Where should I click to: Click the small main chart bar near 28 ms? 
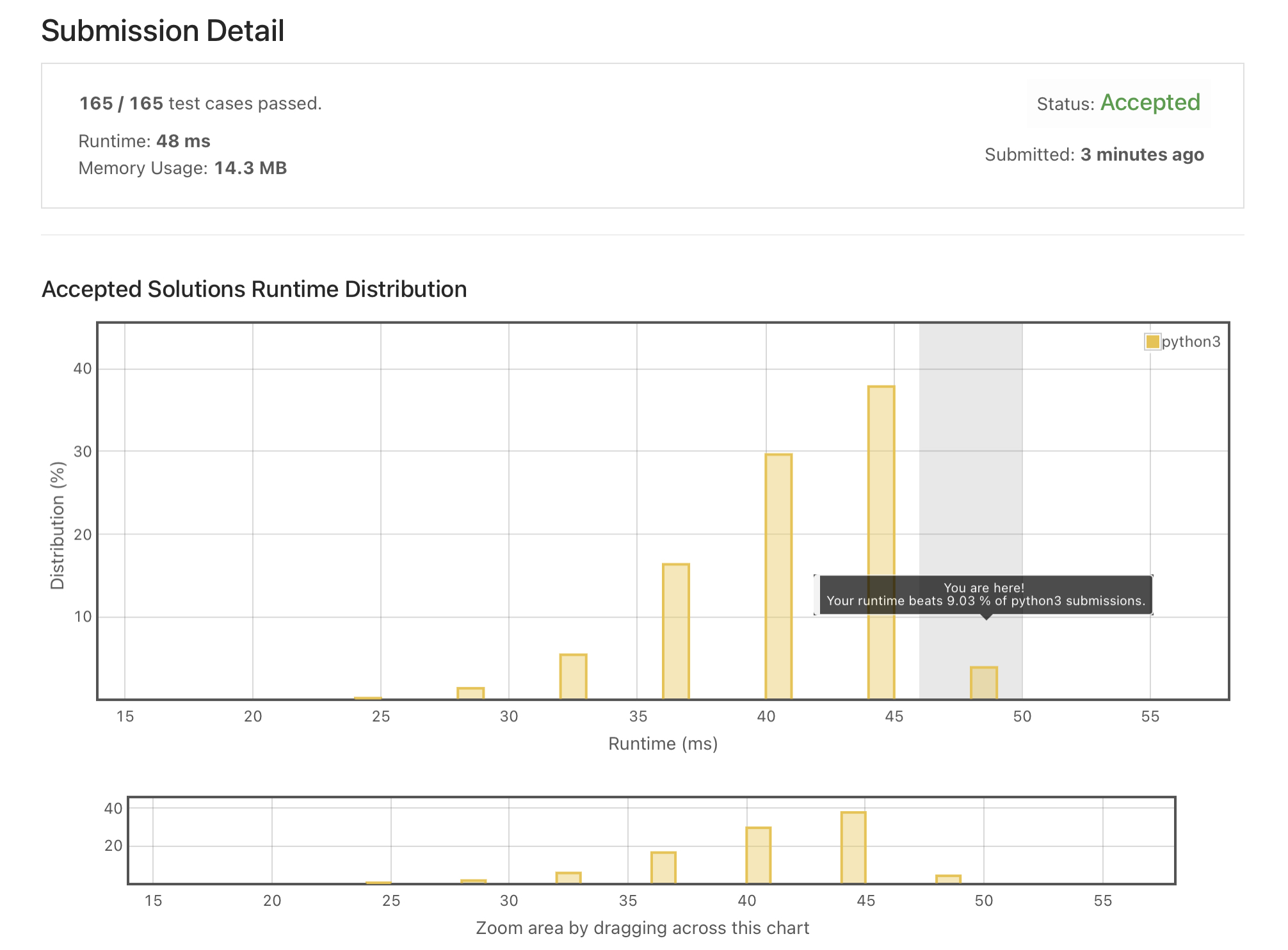click(x=471, y=693)
